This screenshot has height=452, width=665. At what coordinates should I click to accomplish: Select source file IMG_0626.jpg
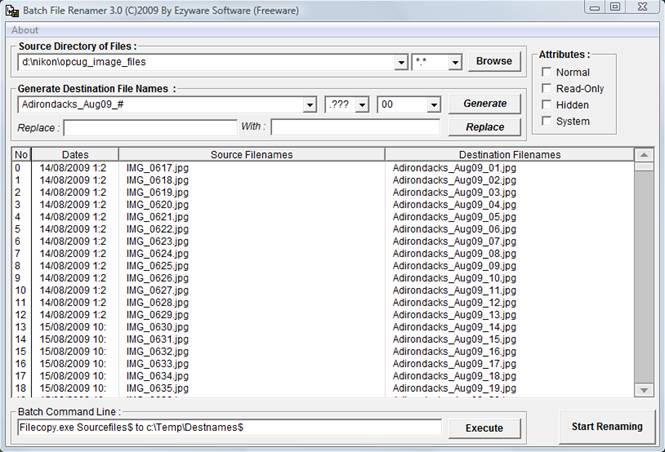click(x=157, y=278)
